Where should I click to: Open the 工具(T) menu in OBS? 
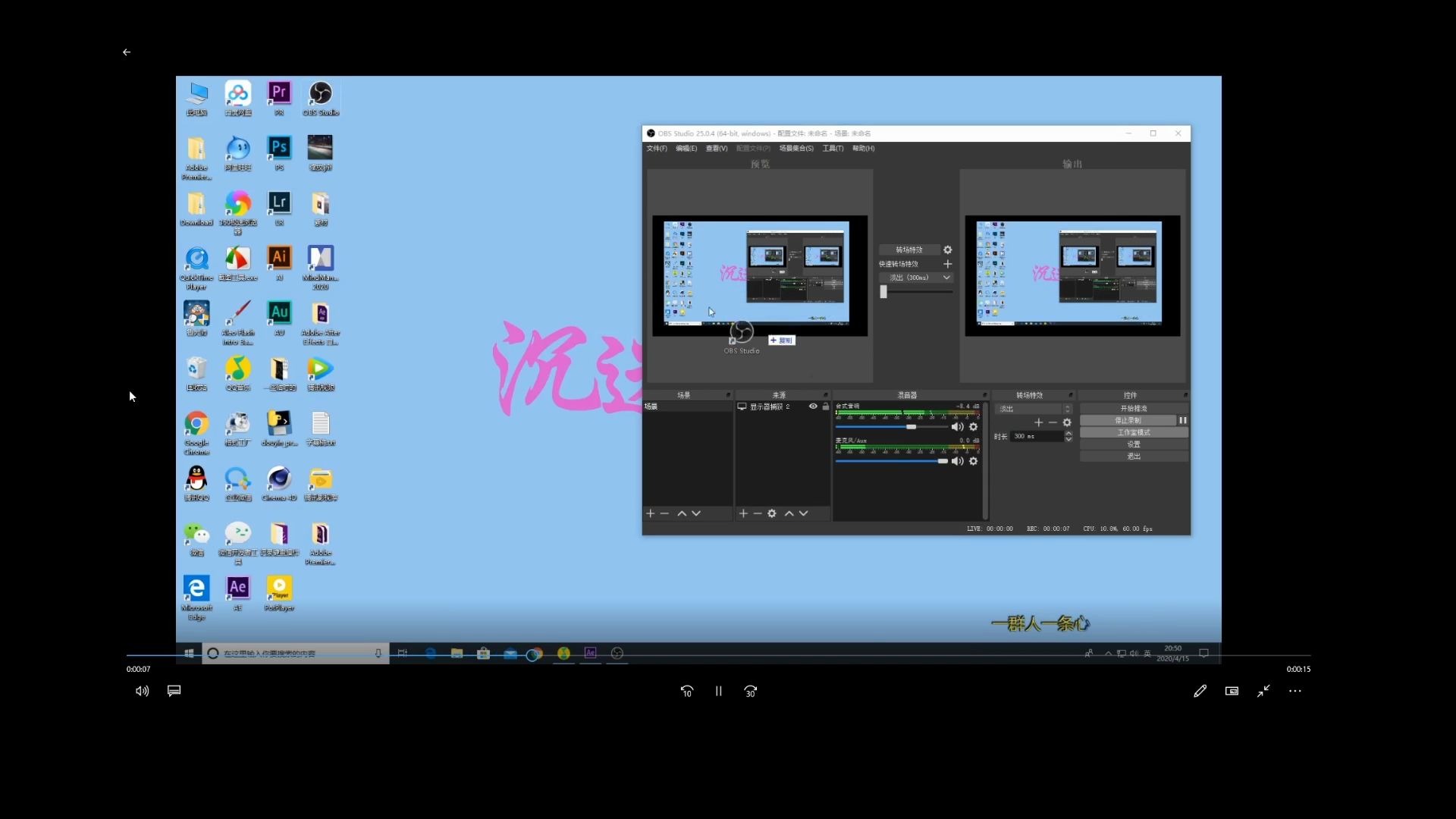(x=833, y=149)
